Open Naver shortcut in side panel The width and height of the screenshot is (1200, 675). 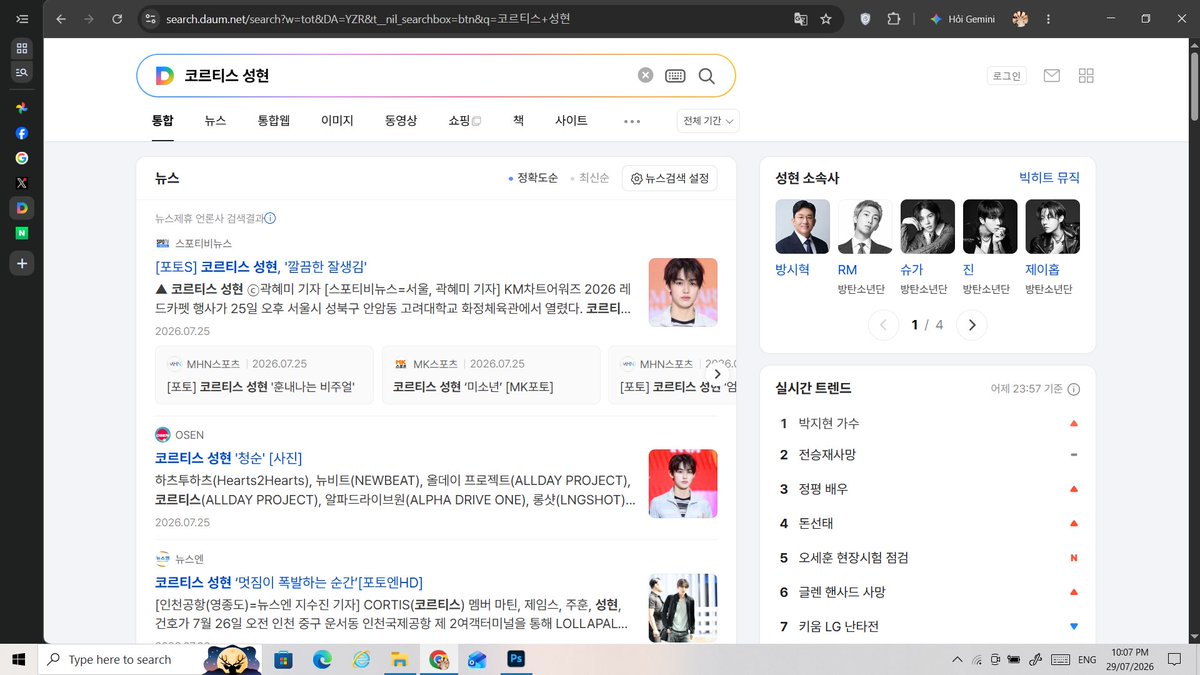22,233
